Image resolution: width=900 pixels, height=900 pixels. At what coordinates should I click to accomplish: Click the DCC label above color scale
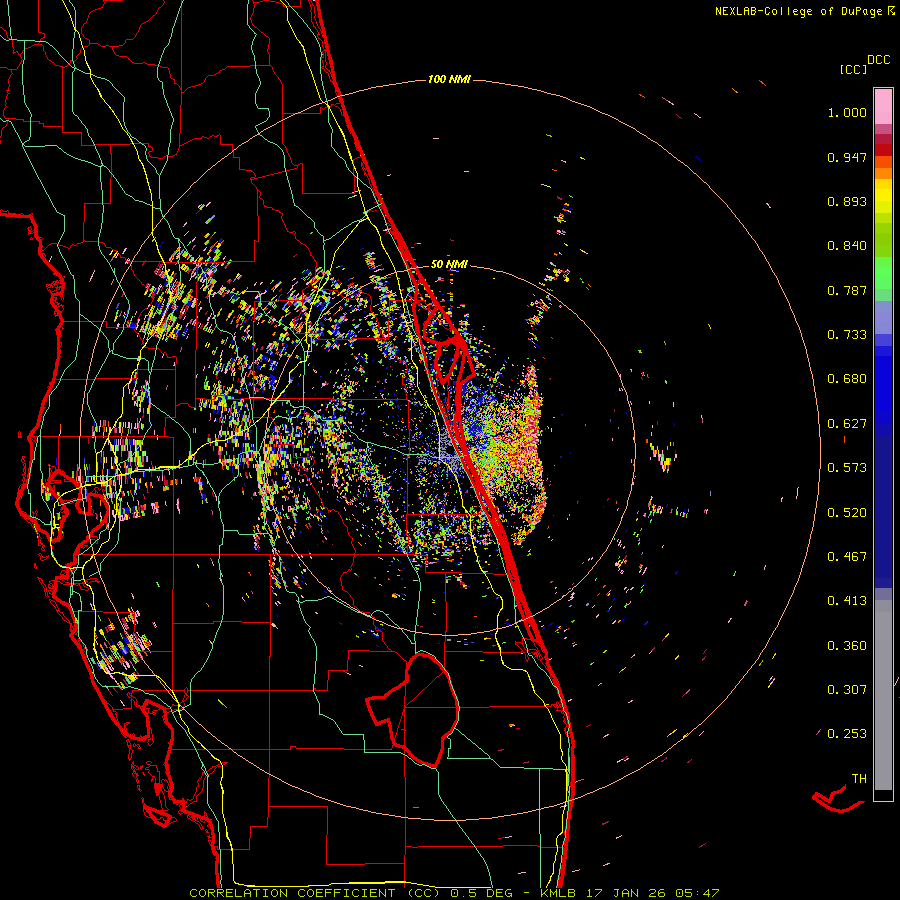(879, 60)
